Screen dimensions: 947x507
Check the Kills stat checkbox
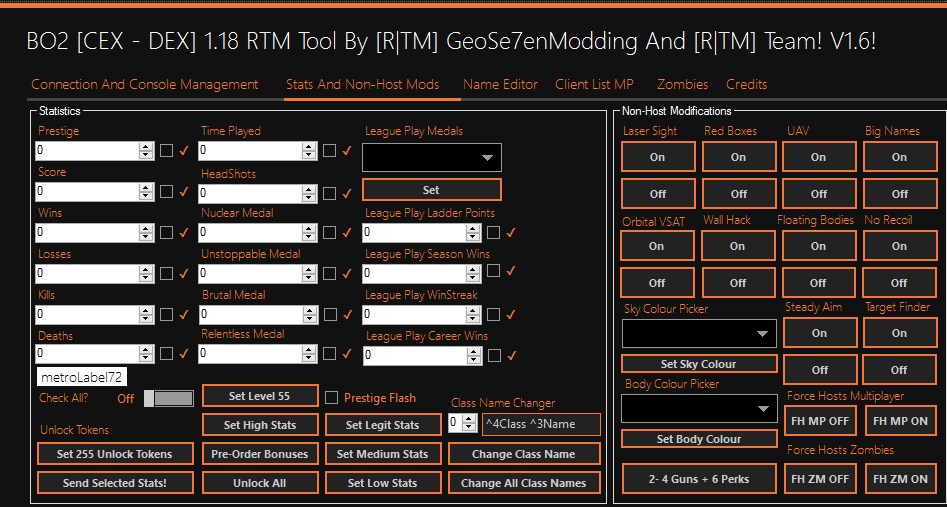pos(166,314)
